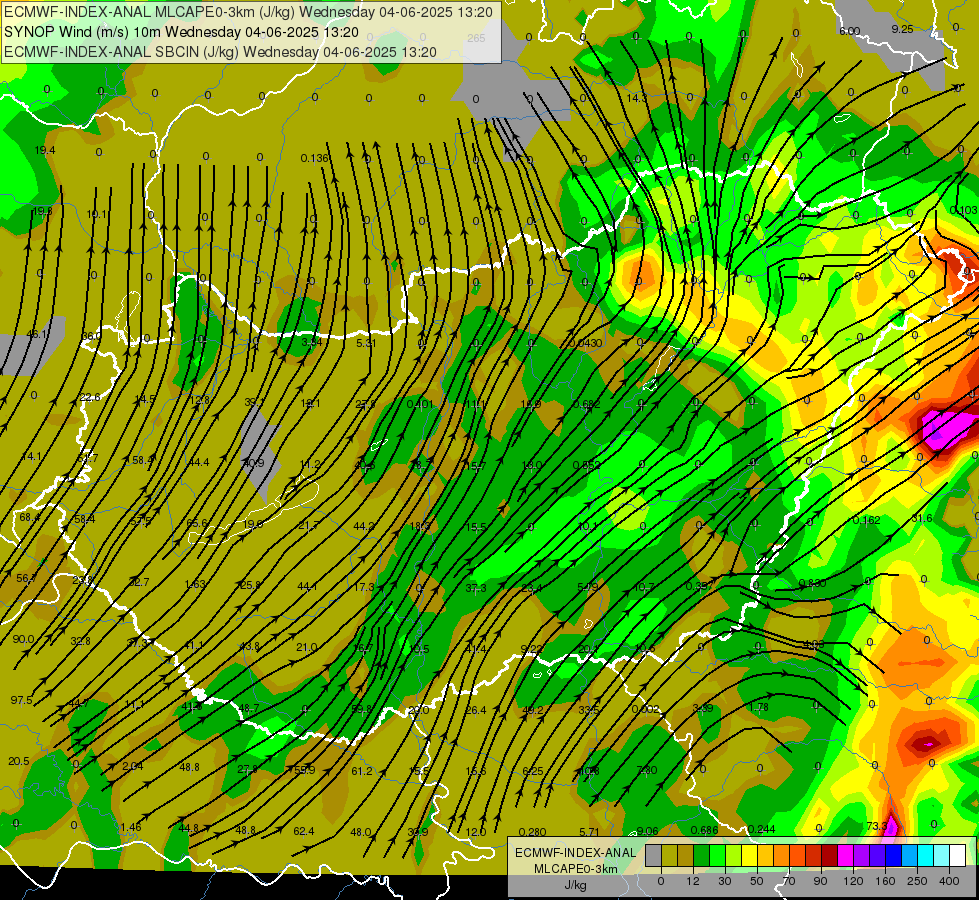Click the map value 265
This screenshot has height=900, width=979.
[x=476, y=38]
